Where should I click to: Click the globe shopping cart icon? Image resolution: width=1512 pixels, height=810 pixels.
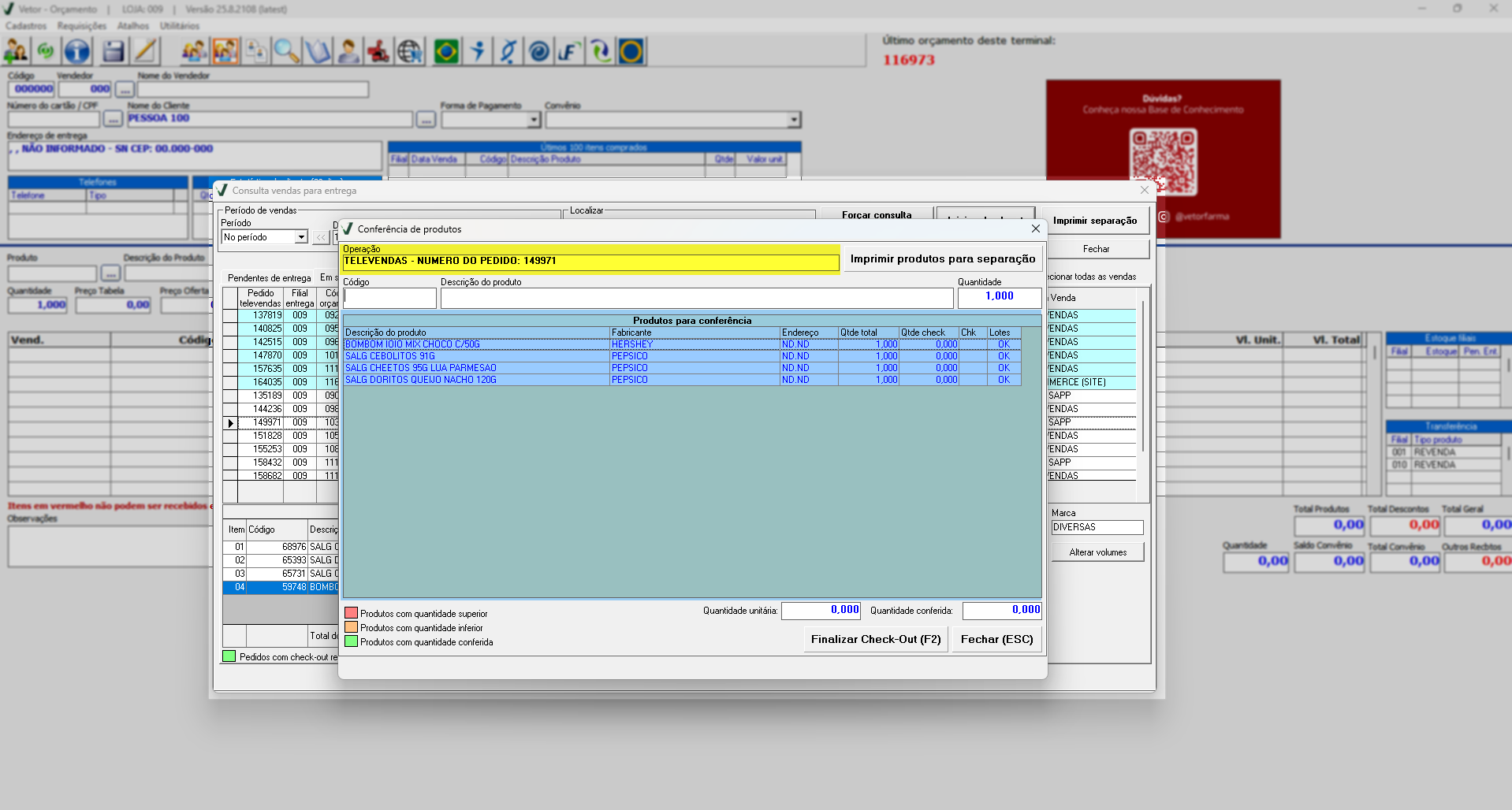[410, 52]
